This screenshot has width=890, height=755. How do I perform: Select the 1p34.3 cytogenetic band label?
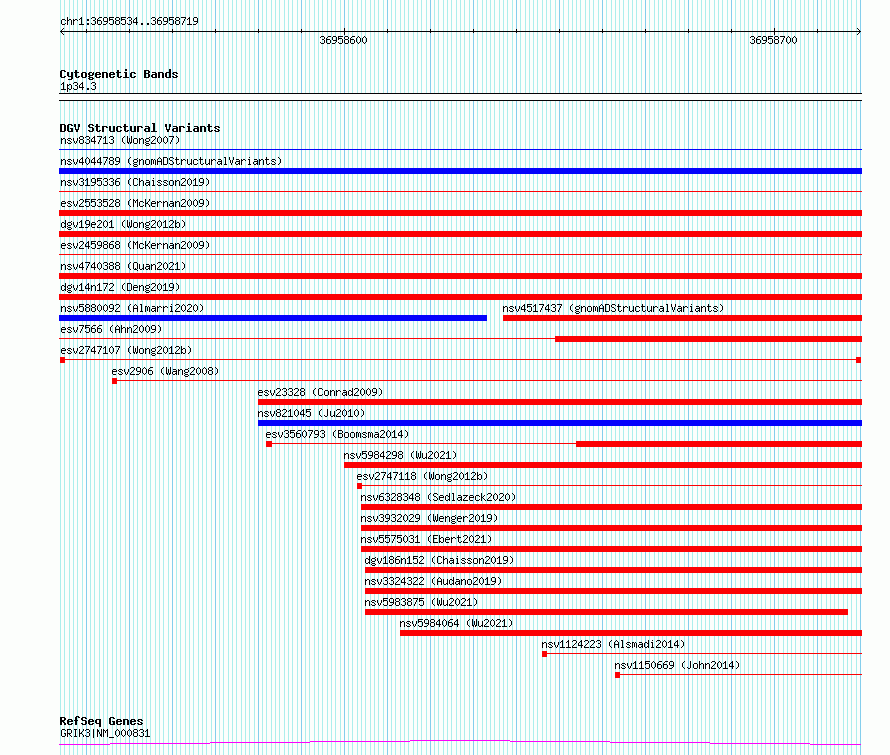78,86
